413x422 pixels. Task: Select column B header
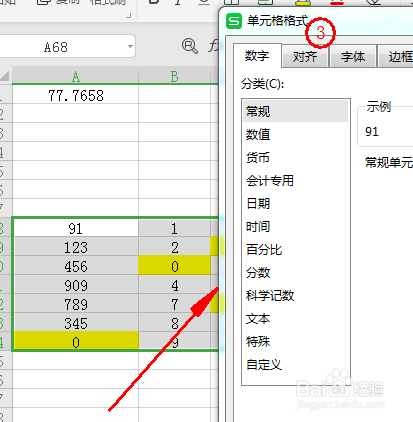pos(174,76)
